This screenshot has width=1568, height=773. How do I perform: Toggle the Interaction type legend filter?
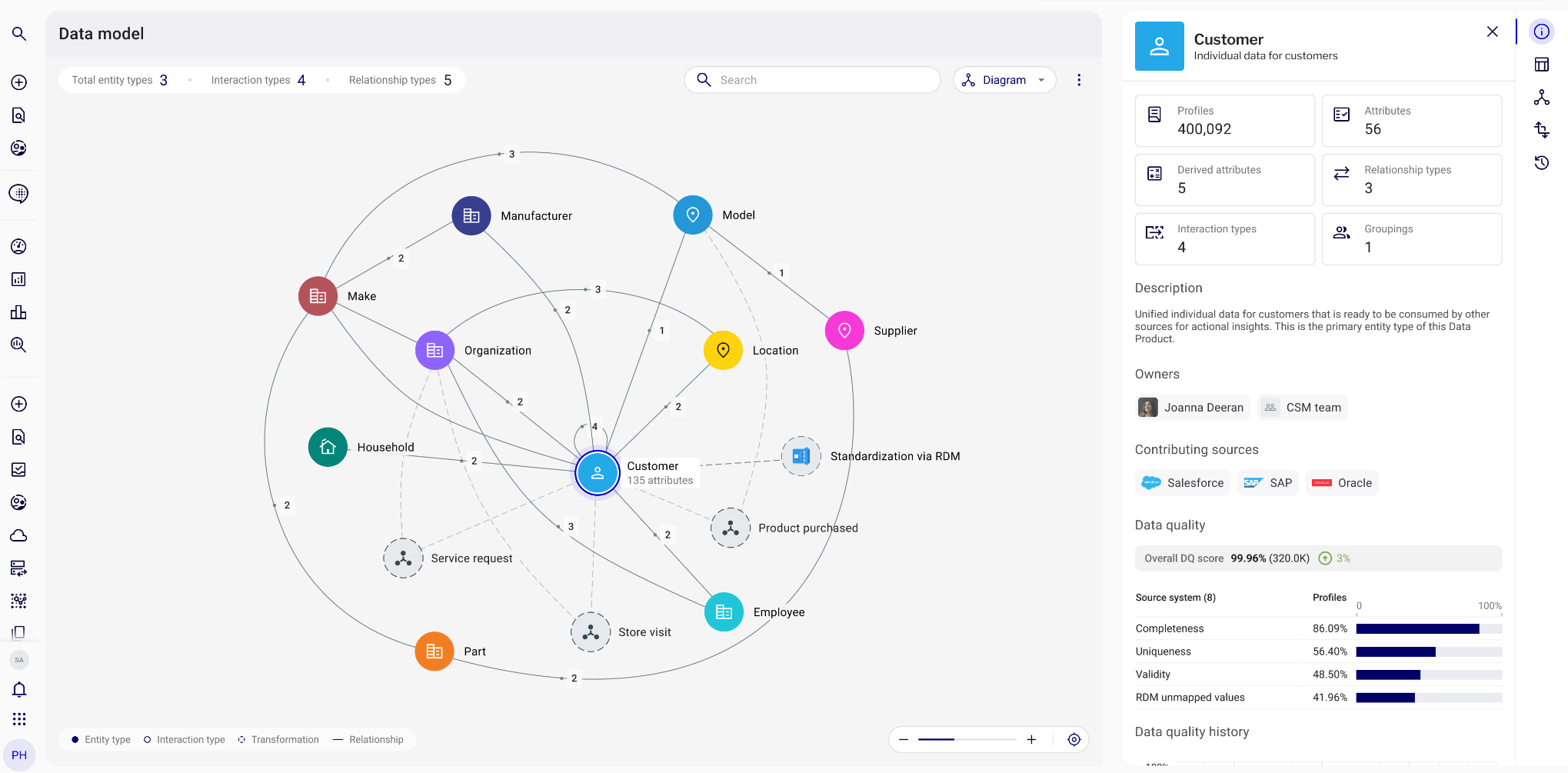click(184, 739)
